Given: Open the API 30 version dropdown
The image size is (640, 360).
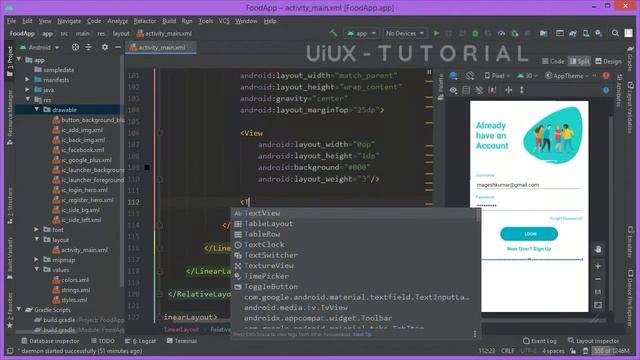Looking at the screenshot, I should 527,76.
